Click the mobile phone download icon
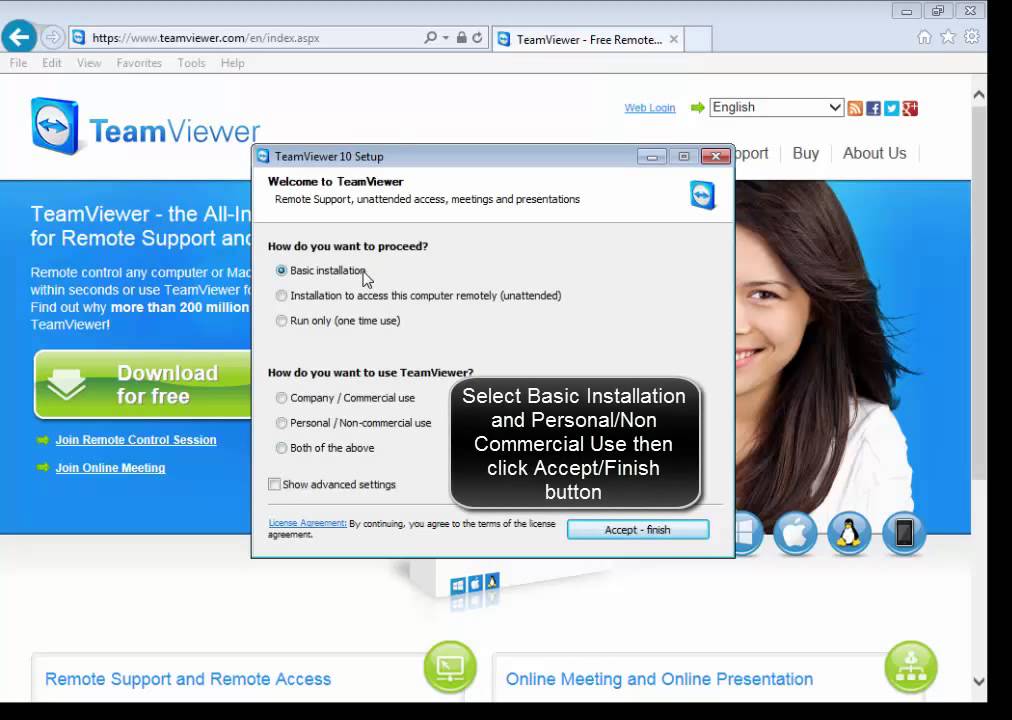This screenshot has height=720, width=1012. click(x=904, y=534)
